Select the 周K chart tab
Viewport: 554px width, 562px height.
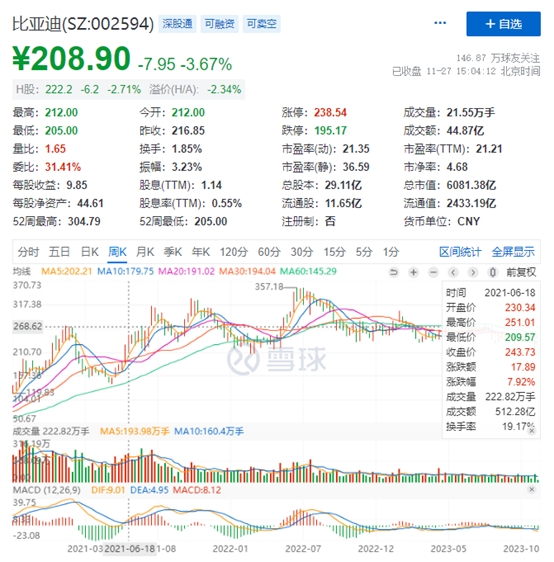click(117, 252)
